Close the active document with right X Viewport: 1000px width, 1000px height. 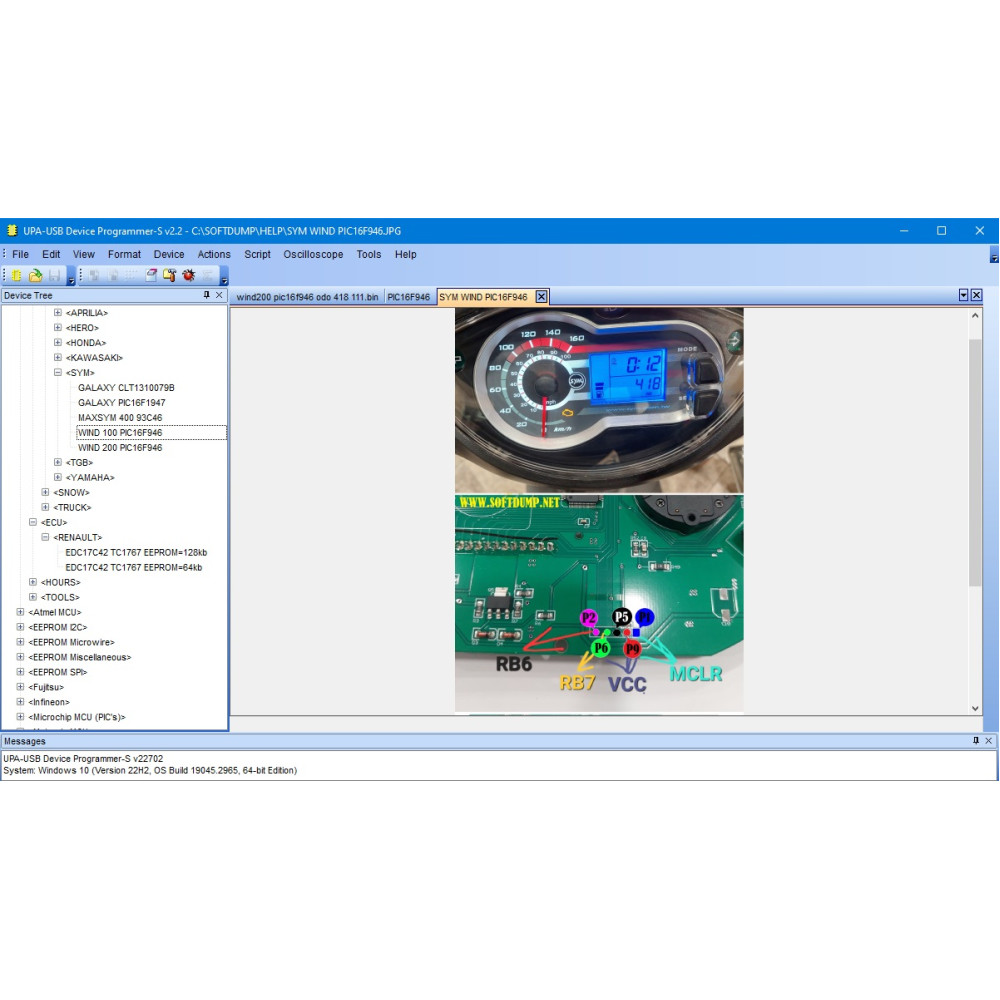click(976, 295)
